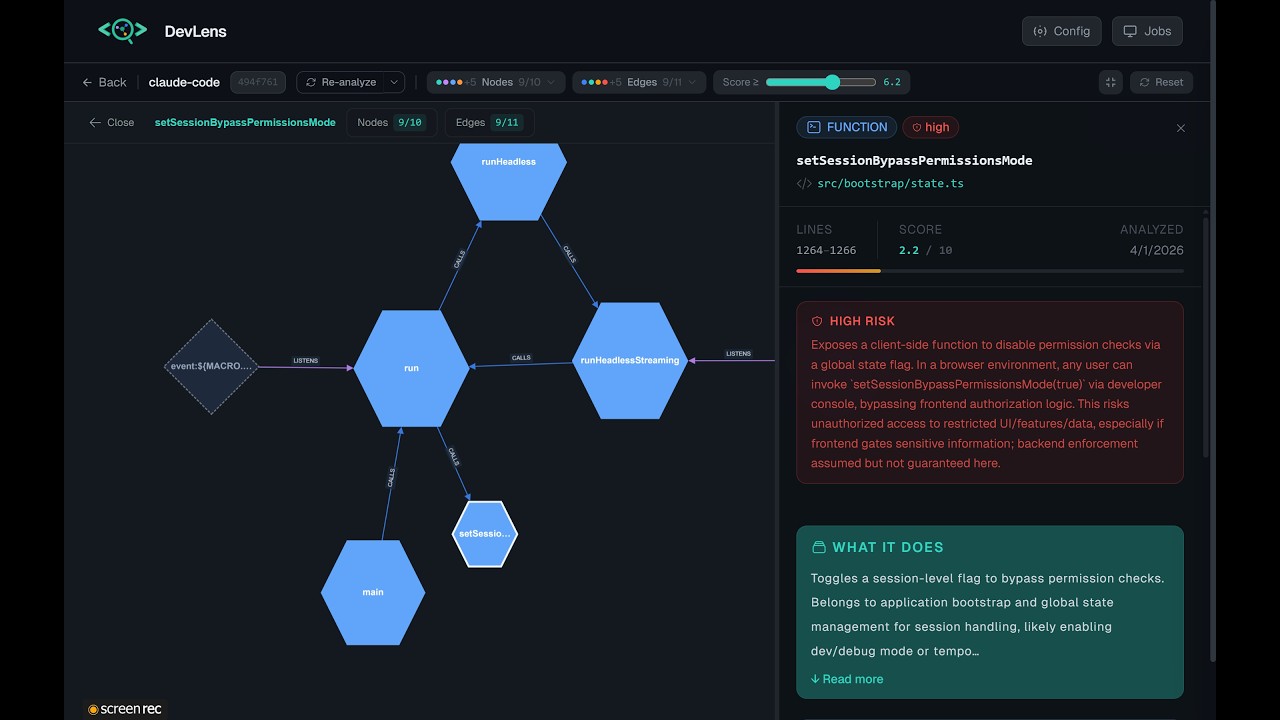The image size is (1280, 720).
Task: Click the Nodes 9/10 counter chip
Action: click(391, 122)
